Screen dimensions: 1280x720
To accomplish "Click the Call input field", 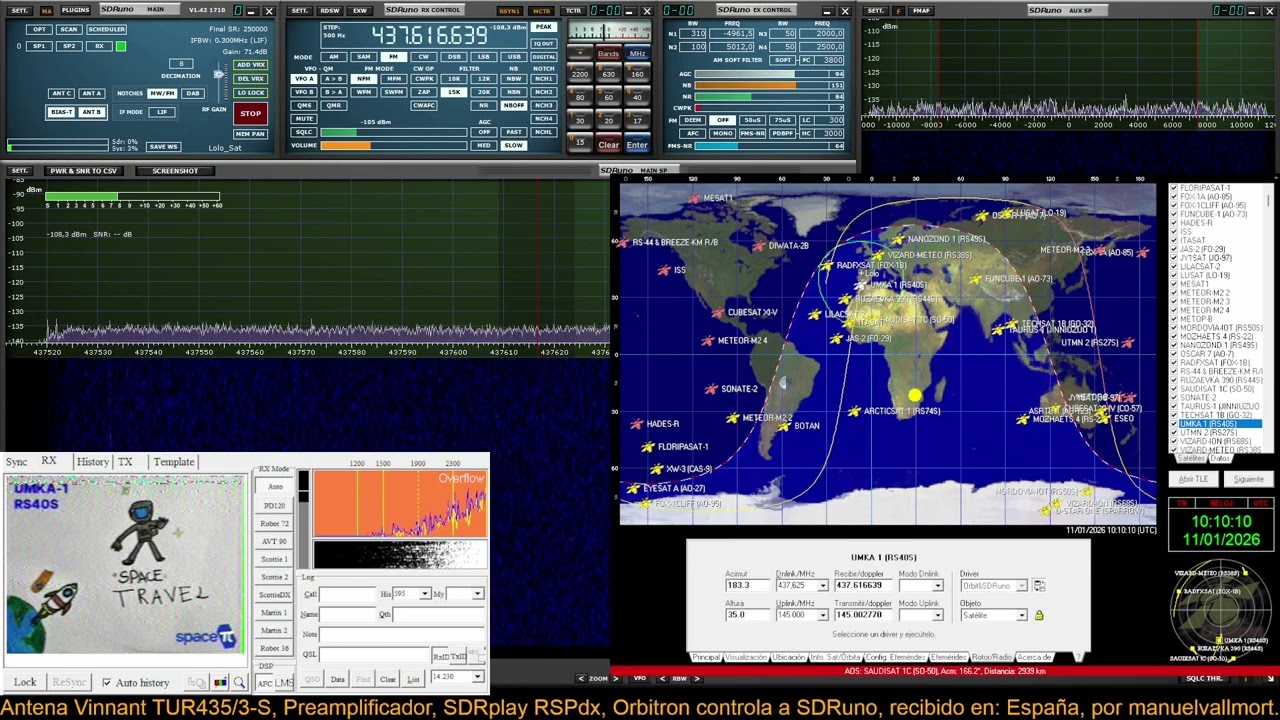I will (346, 594).
